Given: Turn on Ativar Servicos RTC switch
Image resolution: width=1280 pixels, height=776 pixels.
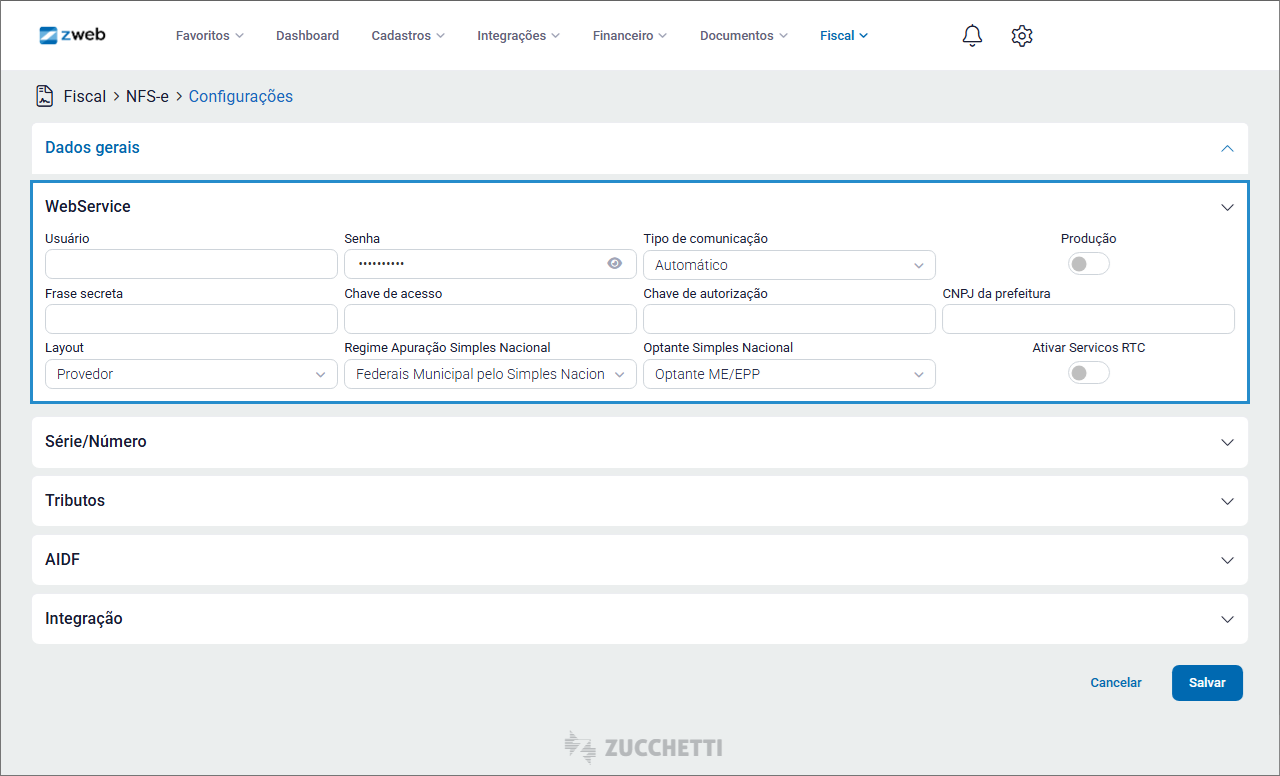Looking at the screenshot, I should click(x=1088, y=373).
